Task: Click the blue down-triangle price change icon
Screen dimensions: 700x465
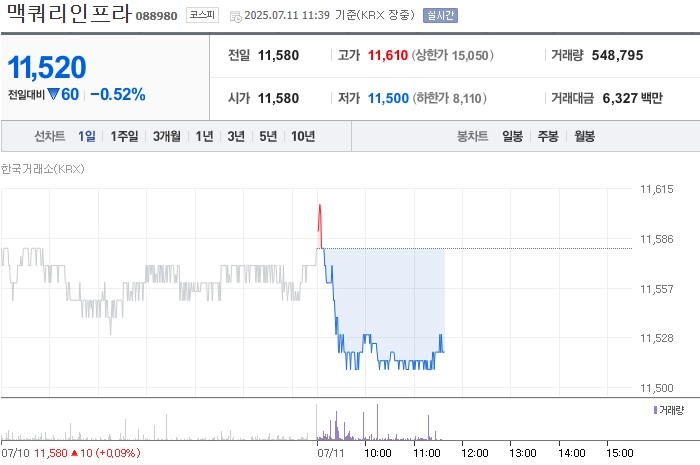Action: 54,94
